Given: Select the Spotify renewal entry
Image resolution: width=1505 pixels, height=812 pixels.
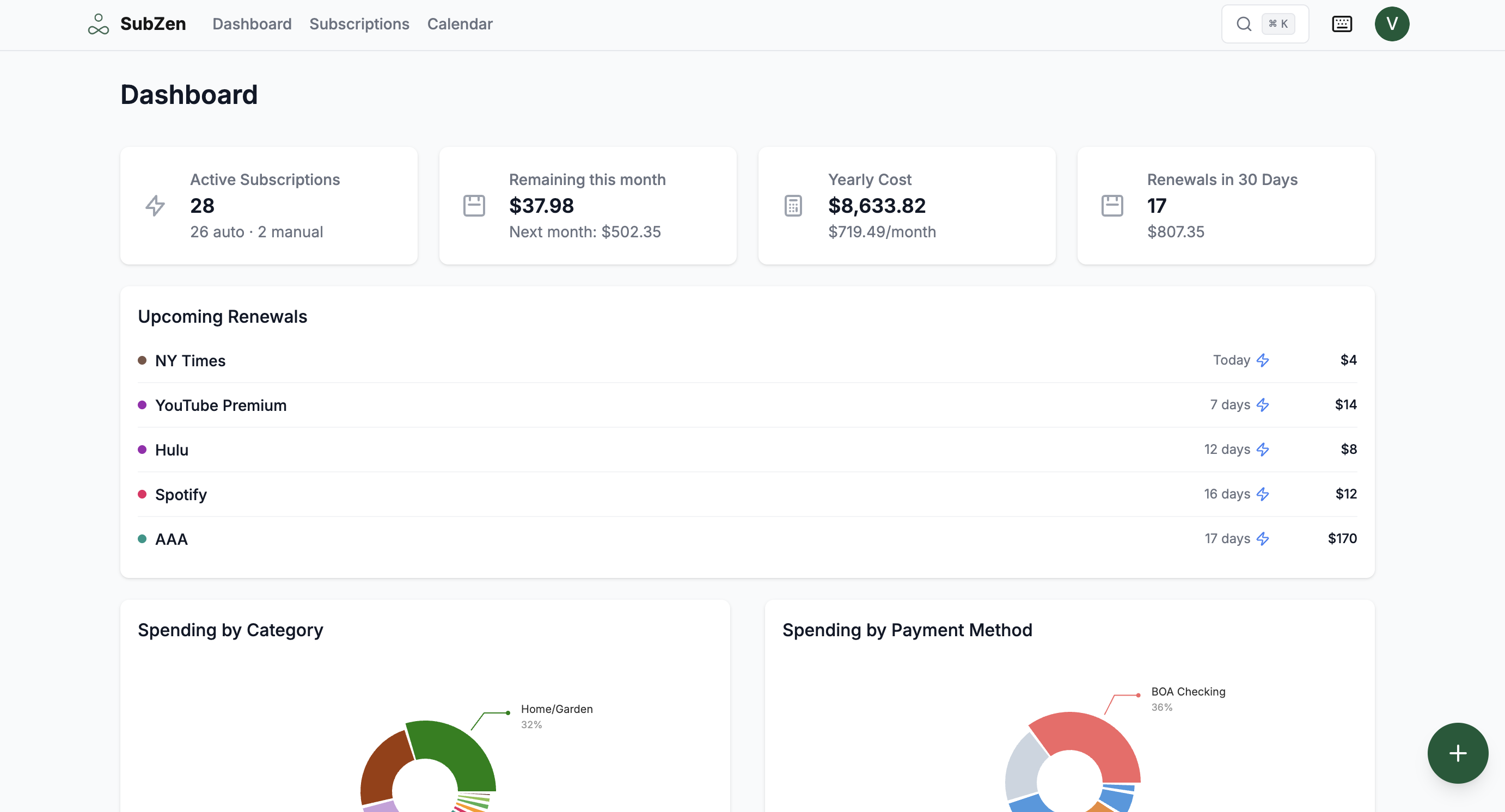Looking at the screenshot, I should pyautogui.click(x=181, y=495).
